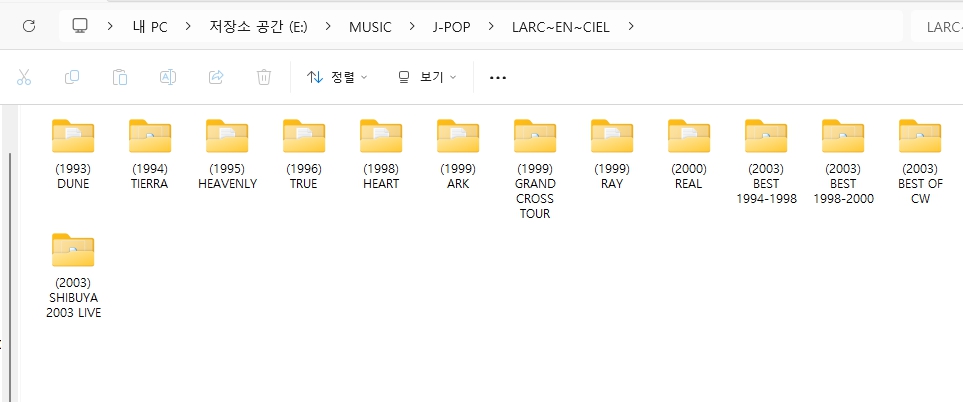963x402 pixels.
Task: Go to 저장소 공간 (E:) breadcrumb
Action: [259, 27]
